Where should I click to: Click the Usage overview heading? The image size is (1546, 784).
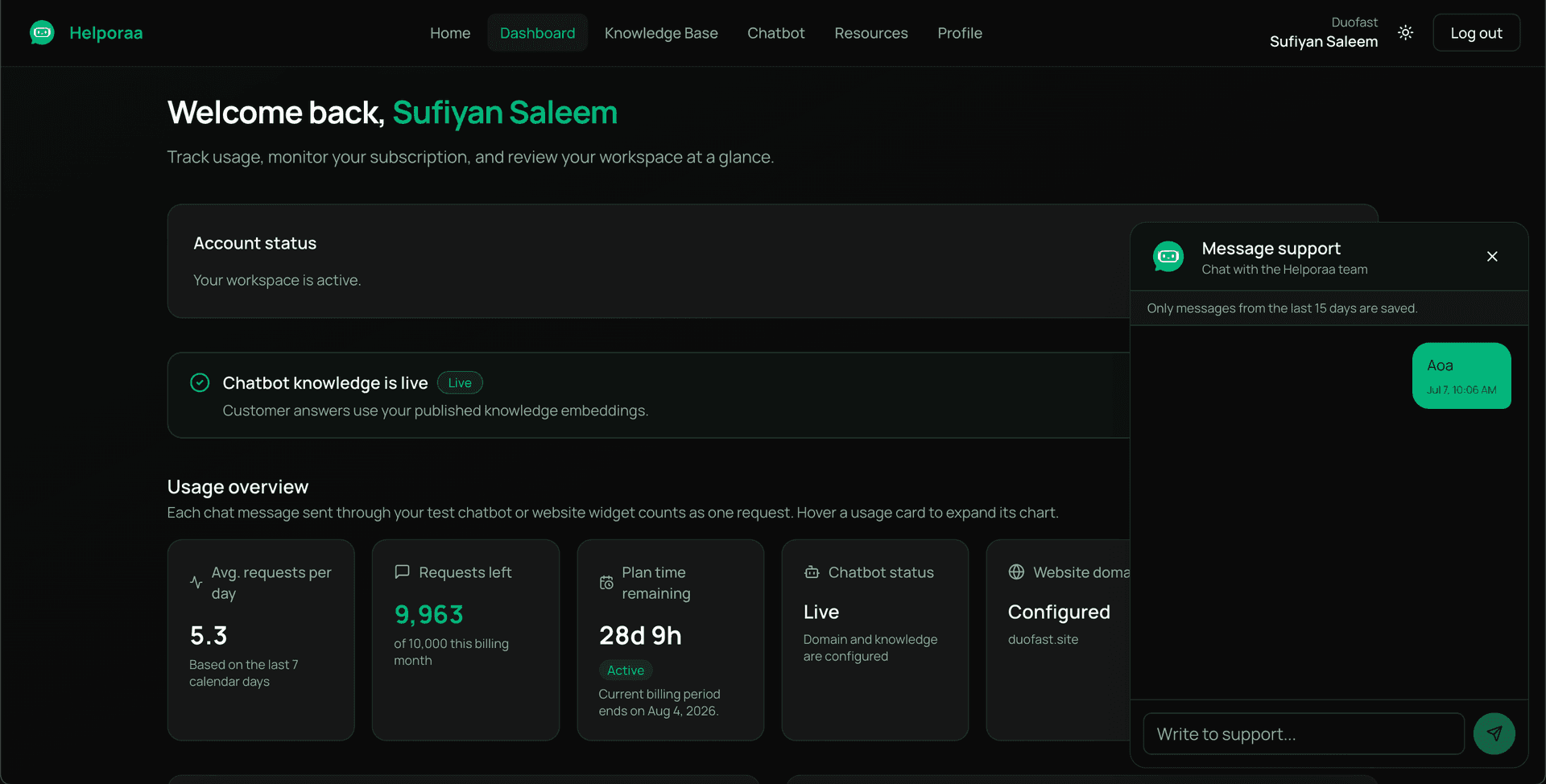click(238, 487)
